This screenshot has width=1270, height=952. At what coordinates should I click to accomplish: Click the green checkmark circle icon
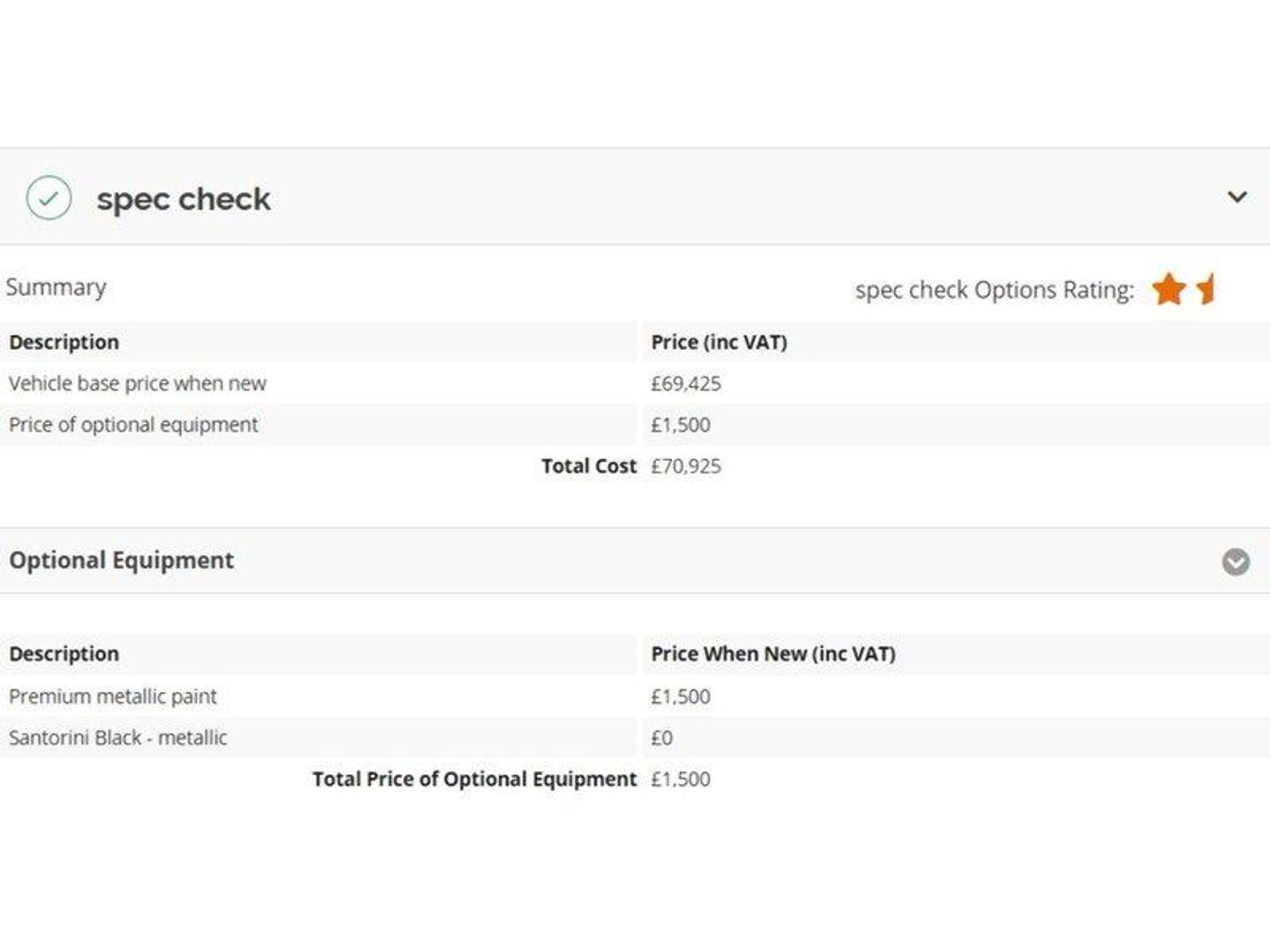tap(49, 197)
